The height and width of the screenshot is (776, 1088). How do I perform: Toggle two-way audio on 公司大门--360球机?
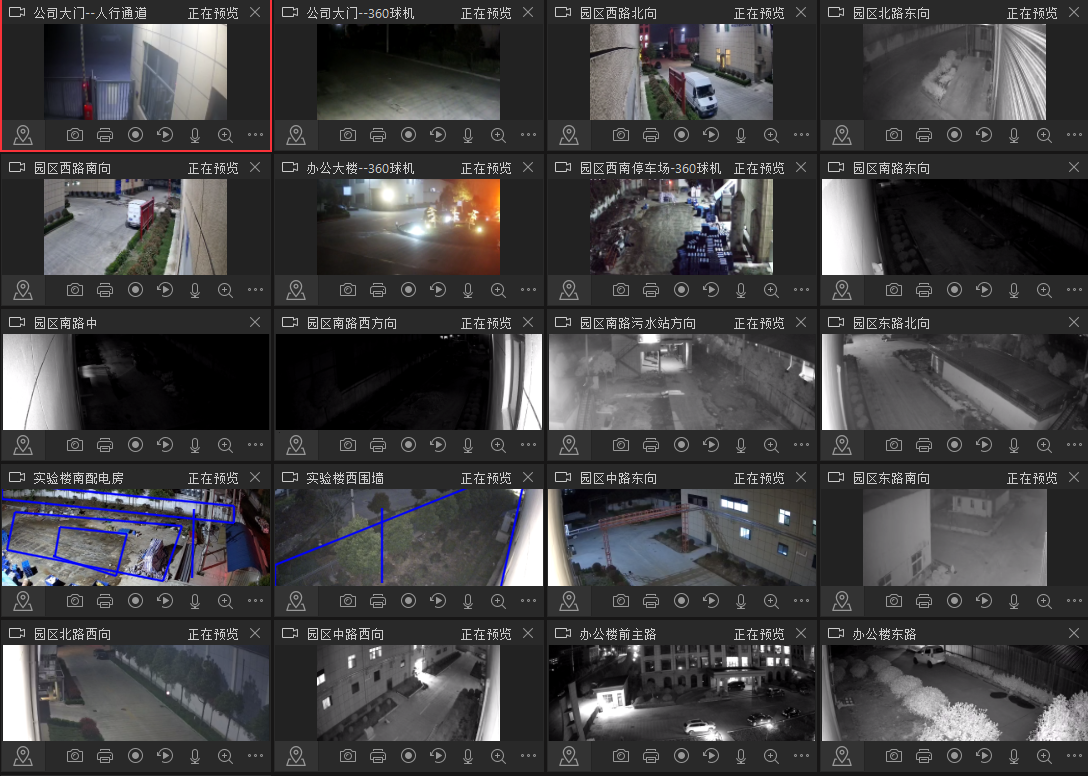(468, 135)
